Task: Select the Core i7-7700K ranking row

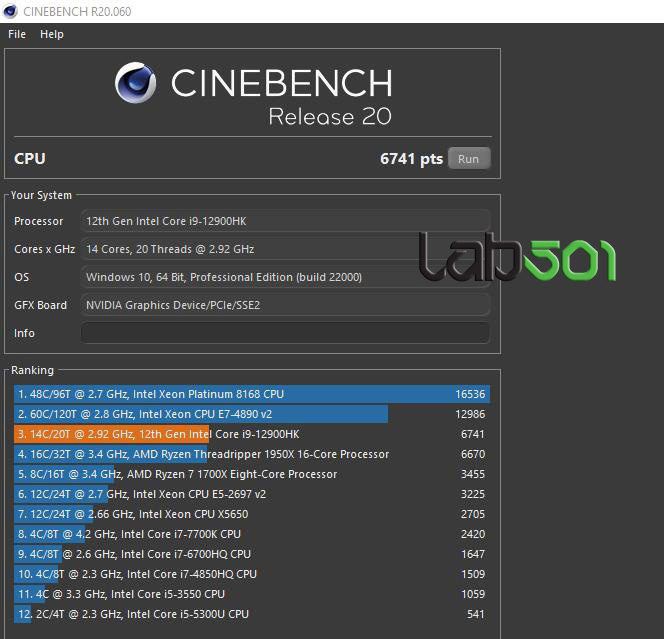Action: pos(250,534)
